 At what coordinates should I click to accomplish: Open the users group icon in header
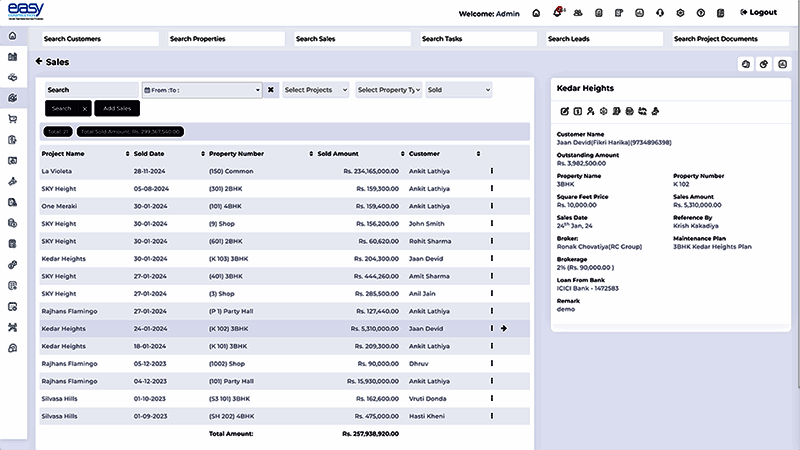click(x=578, y=13)
